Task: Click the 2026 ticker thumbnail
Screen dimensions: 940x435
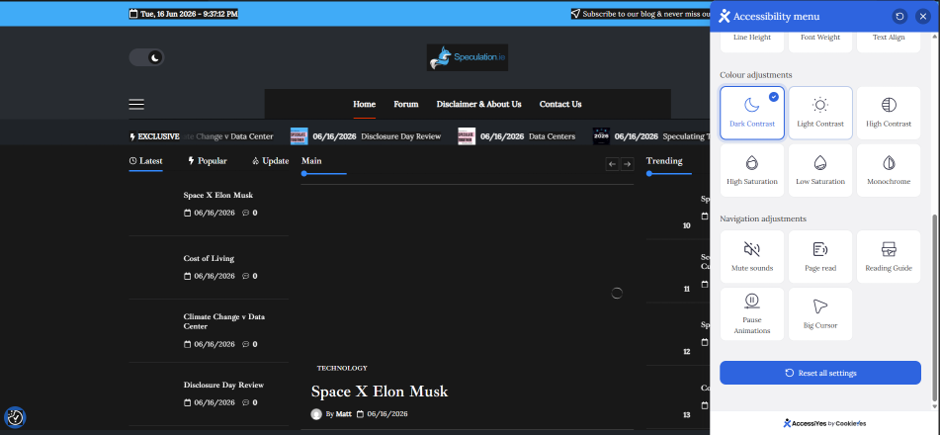Action: pos(601,136)
